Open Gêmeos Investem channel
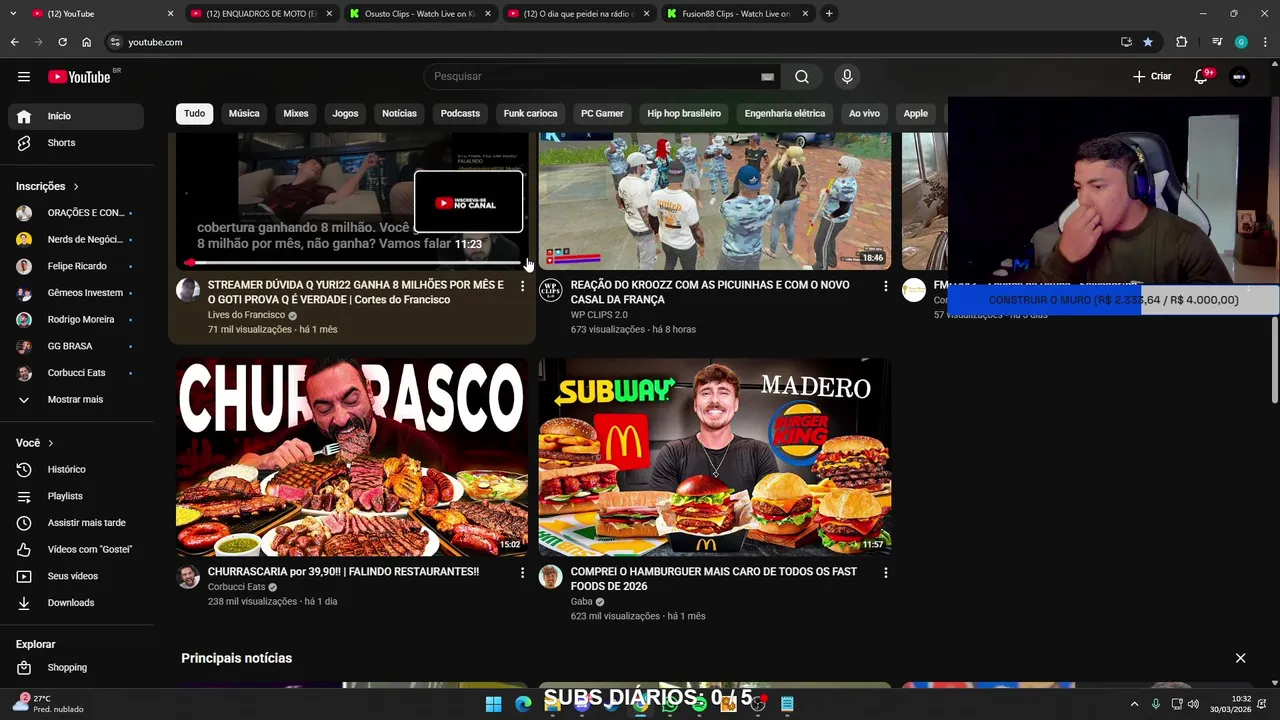Screen dimensions: 1280x720 [x=76, y=293]
